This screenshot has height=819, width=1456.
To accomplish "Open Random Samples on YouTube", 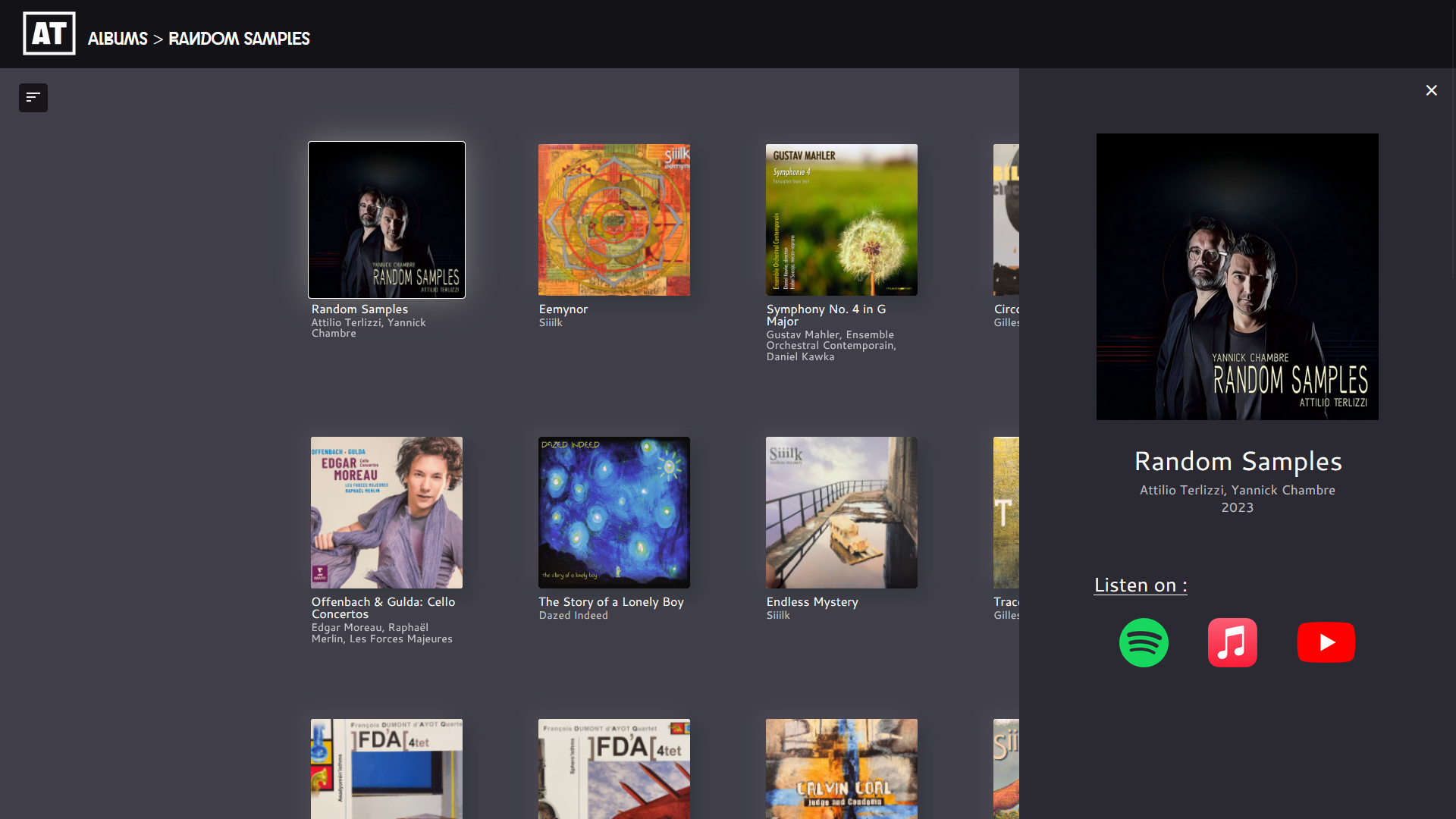I will 1326,642.
